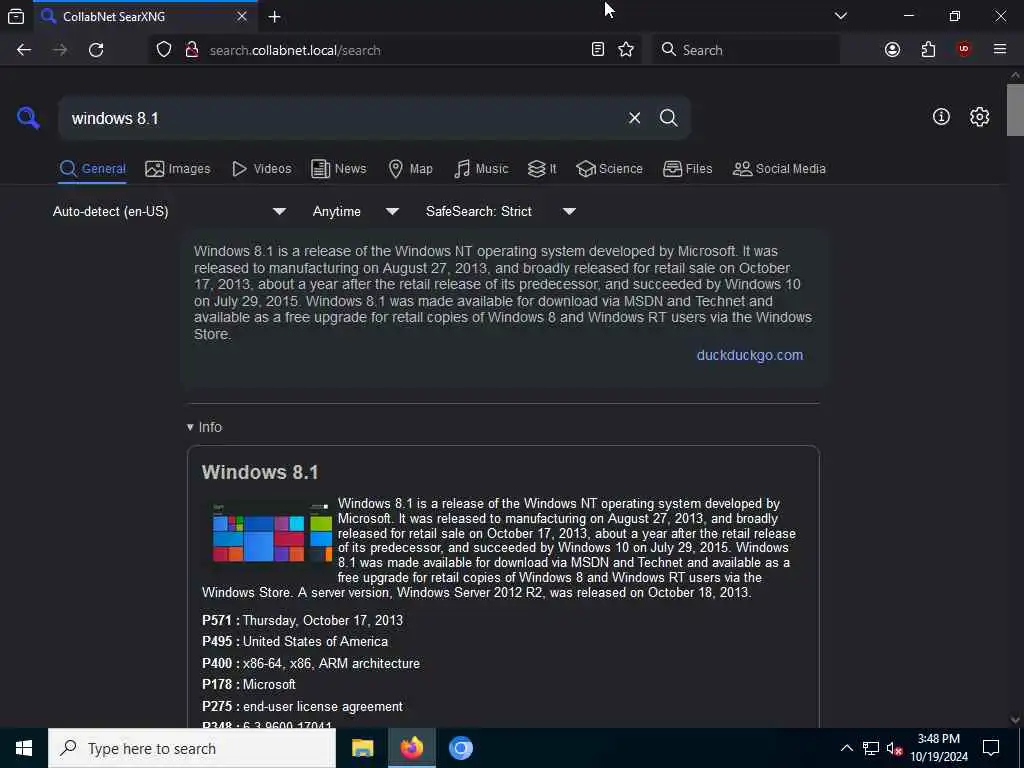Collapse the Info section
Image resolution: width=1024 pixels, height=768 pixels.
coord(204,427)
